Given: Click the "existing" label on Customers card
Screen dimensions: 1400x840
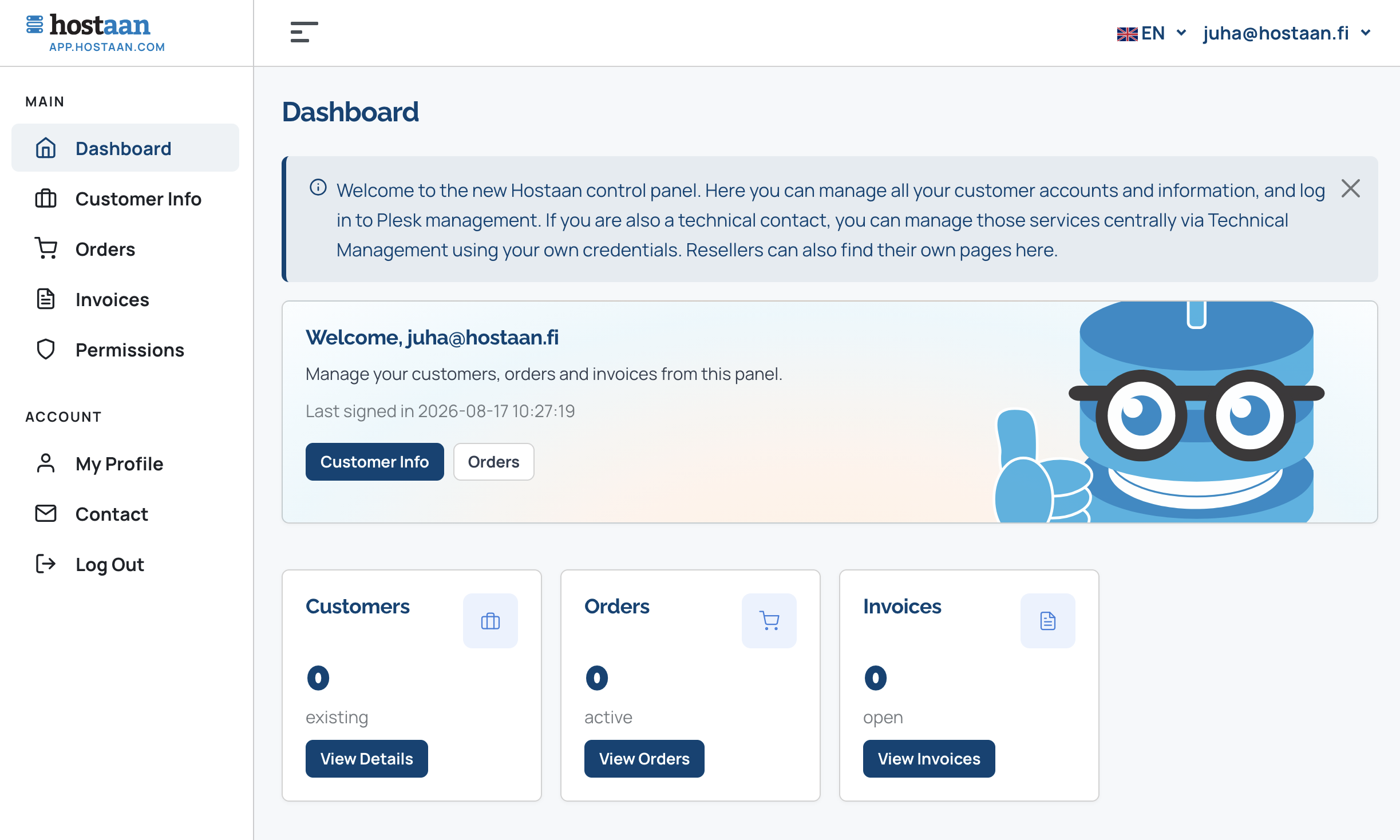Looking at the screenshot, I should pos(337,717).
